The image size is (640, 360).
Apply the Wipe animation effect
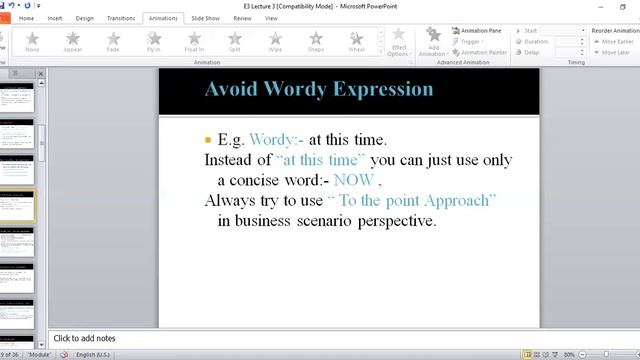tap(275, 42)
